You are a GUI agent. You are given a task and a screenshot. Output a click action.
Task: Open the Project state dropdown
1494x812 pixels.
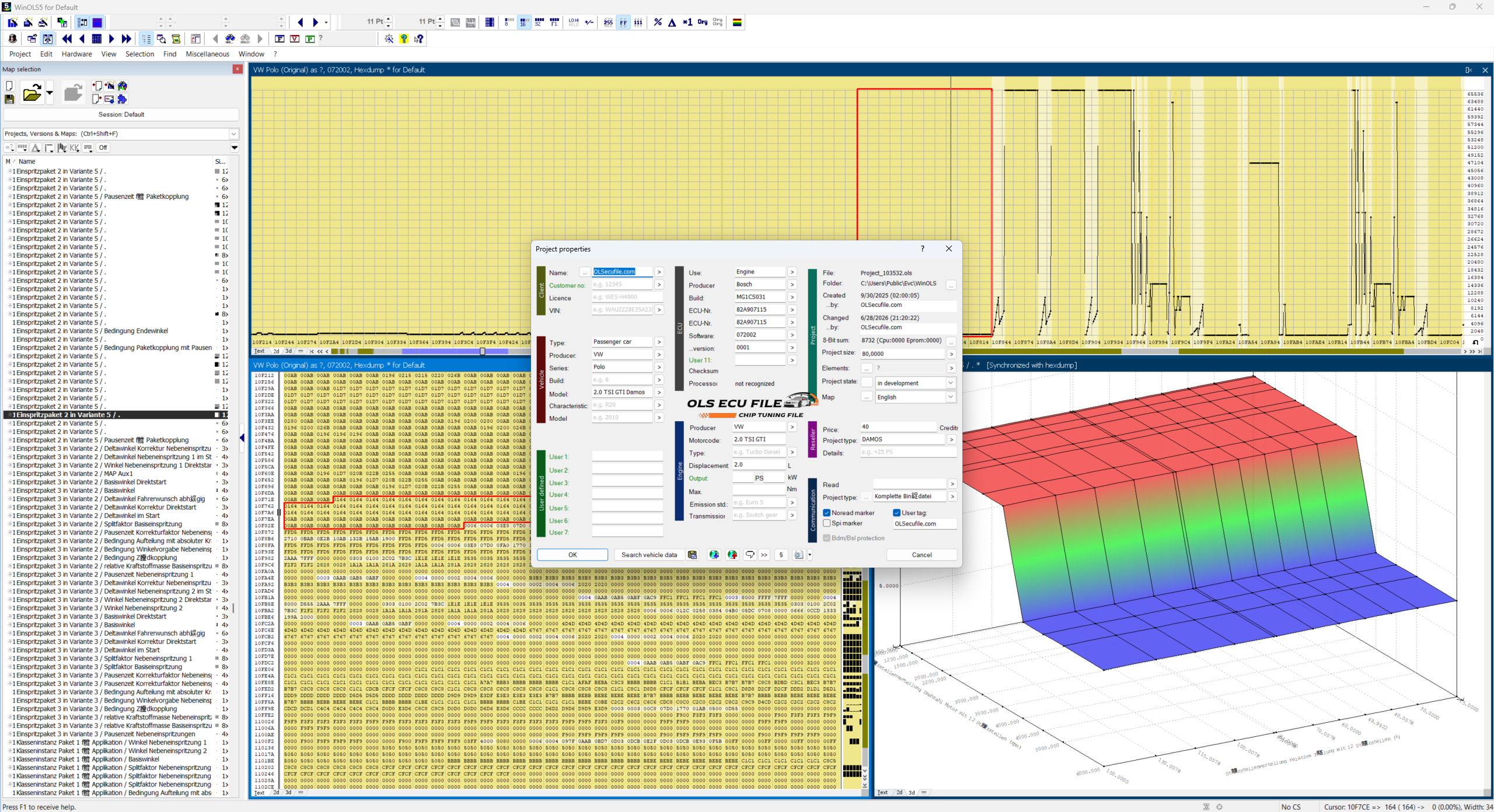950,383
